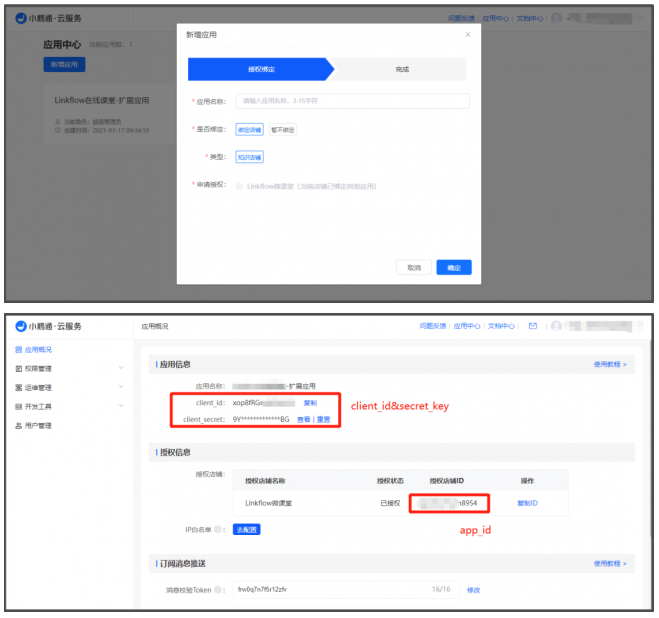659x618 pixels.
Task: Click the 权限管理 sidebar icon
Action: pos(18,368)
